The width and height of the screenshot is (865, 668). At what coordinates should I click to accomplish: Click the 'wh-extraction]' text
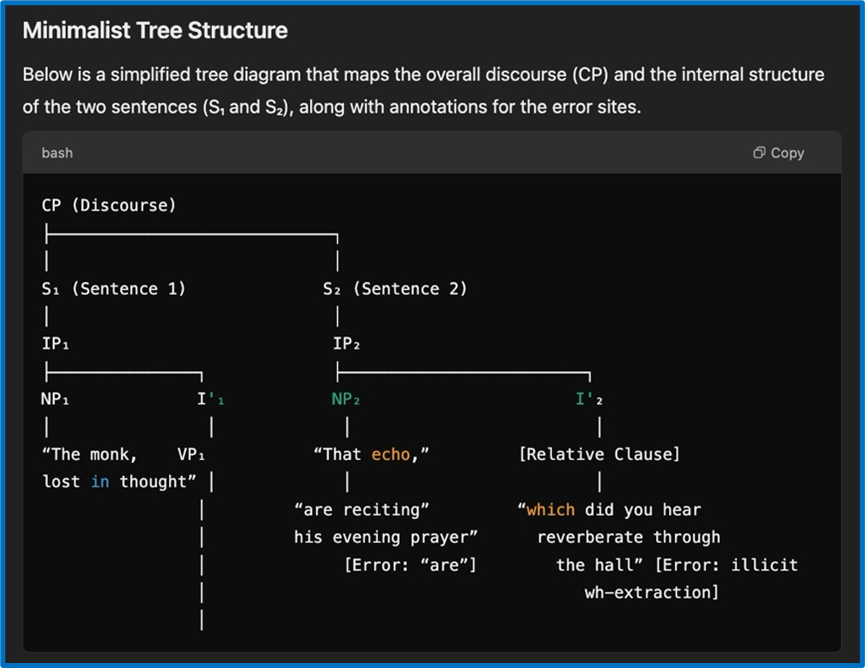[652, 592]
